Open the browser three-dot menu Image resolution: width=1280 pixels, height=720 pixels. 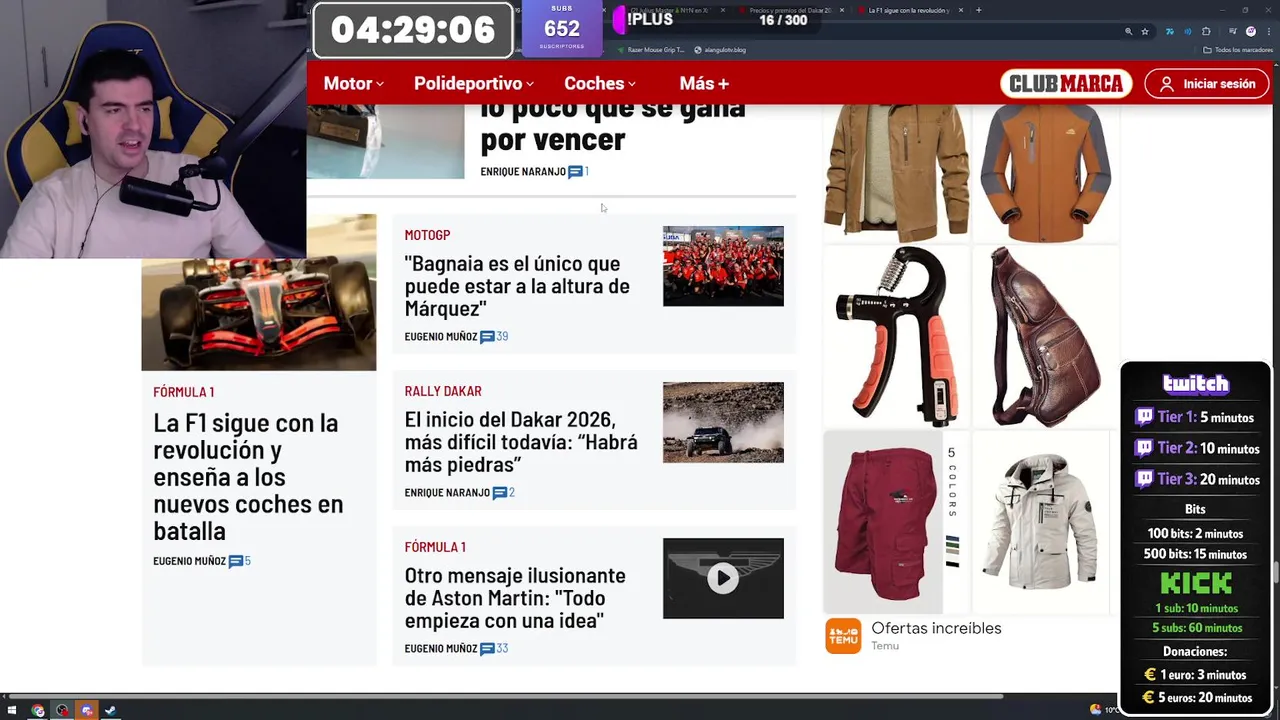pyautogui.click(x=1268, y=31)
